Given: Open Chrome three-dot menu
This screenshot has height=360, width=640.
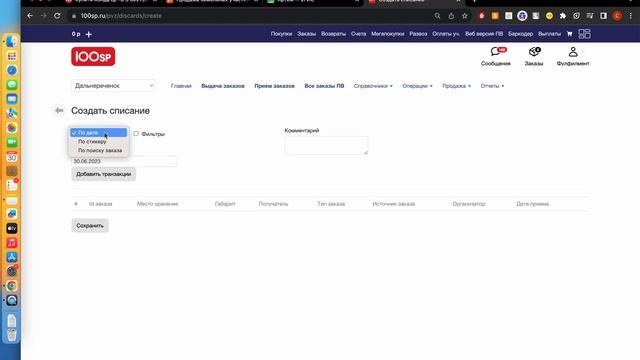Looking at the screenshot, I should pos(631,16).
